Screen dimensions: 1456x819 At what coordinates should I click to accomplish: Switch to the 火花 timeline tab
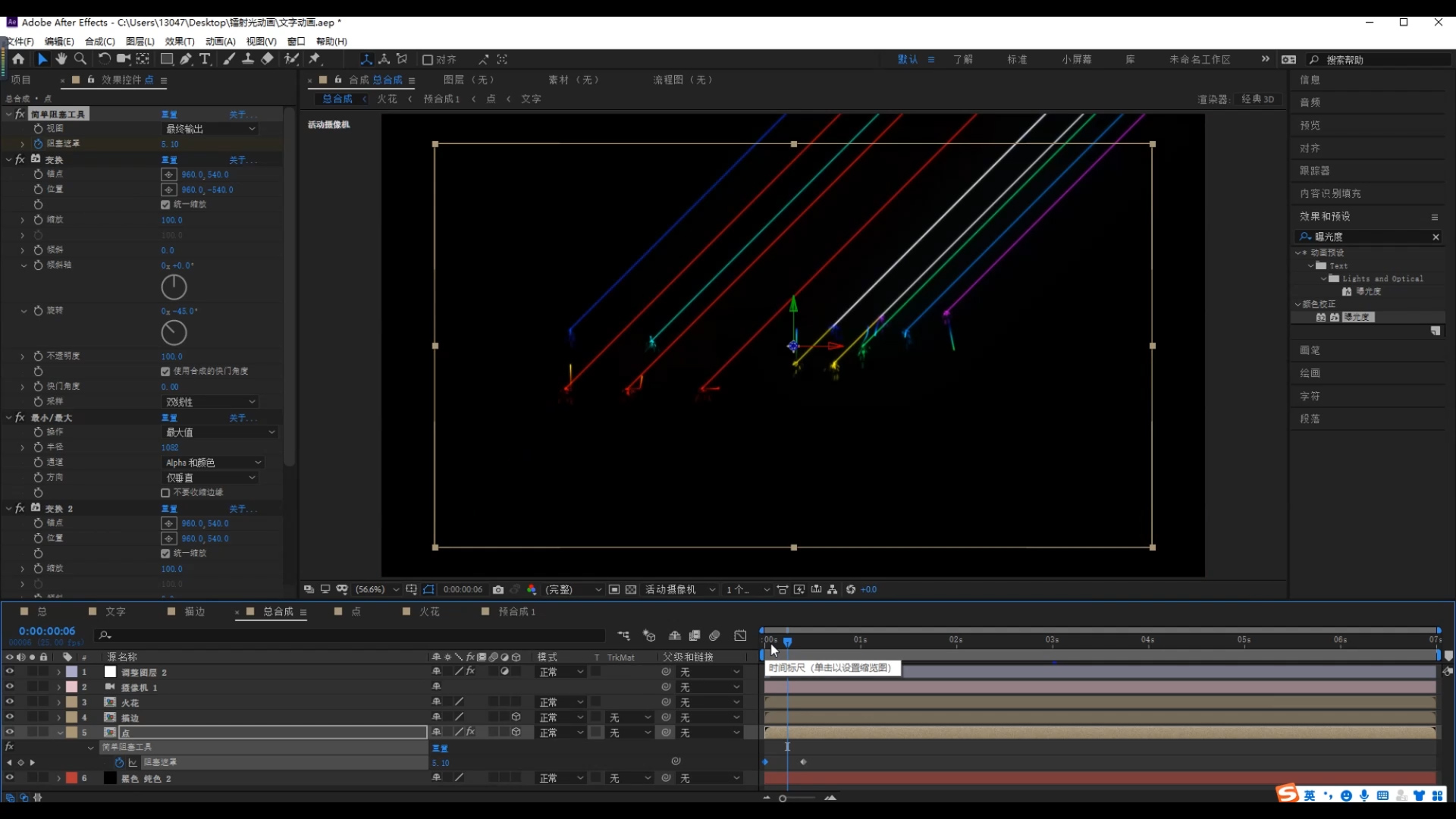(428, 611)
